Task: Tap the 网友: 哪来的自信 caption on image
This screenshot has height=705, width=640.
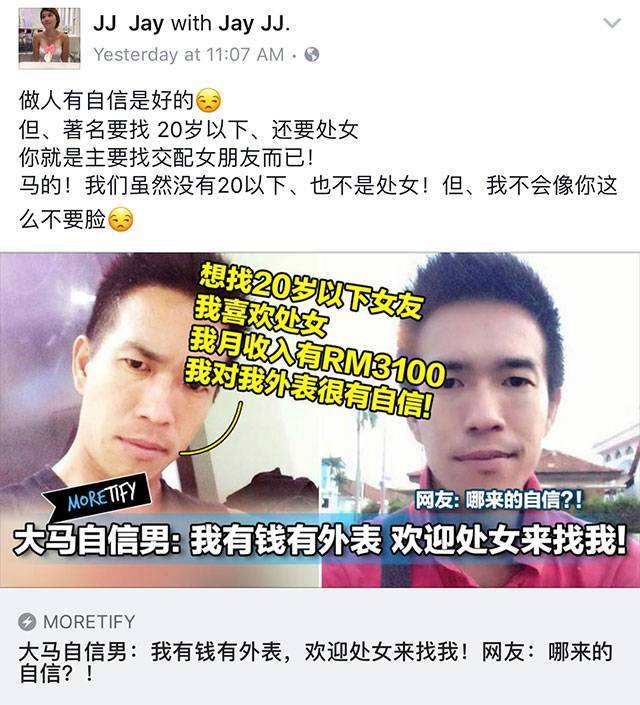Action: pyautogui.click(x=498, y=500)
